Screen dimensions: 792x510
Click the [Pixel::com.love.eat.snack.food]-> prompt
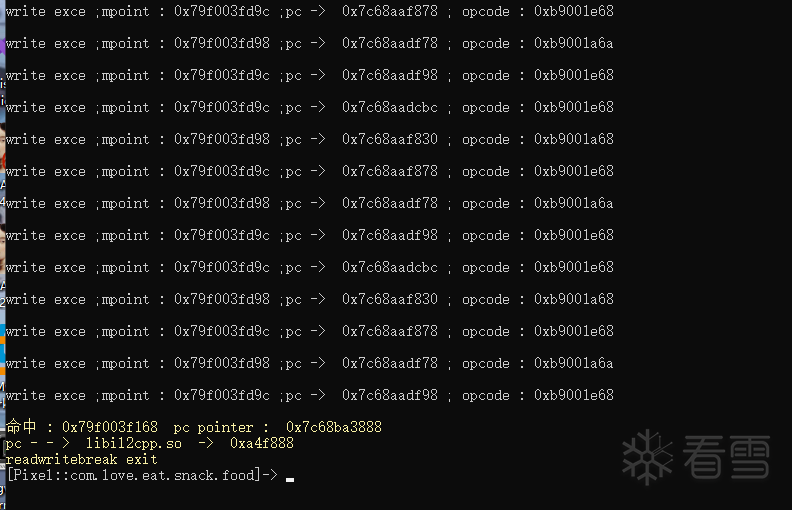coord(142,475)
